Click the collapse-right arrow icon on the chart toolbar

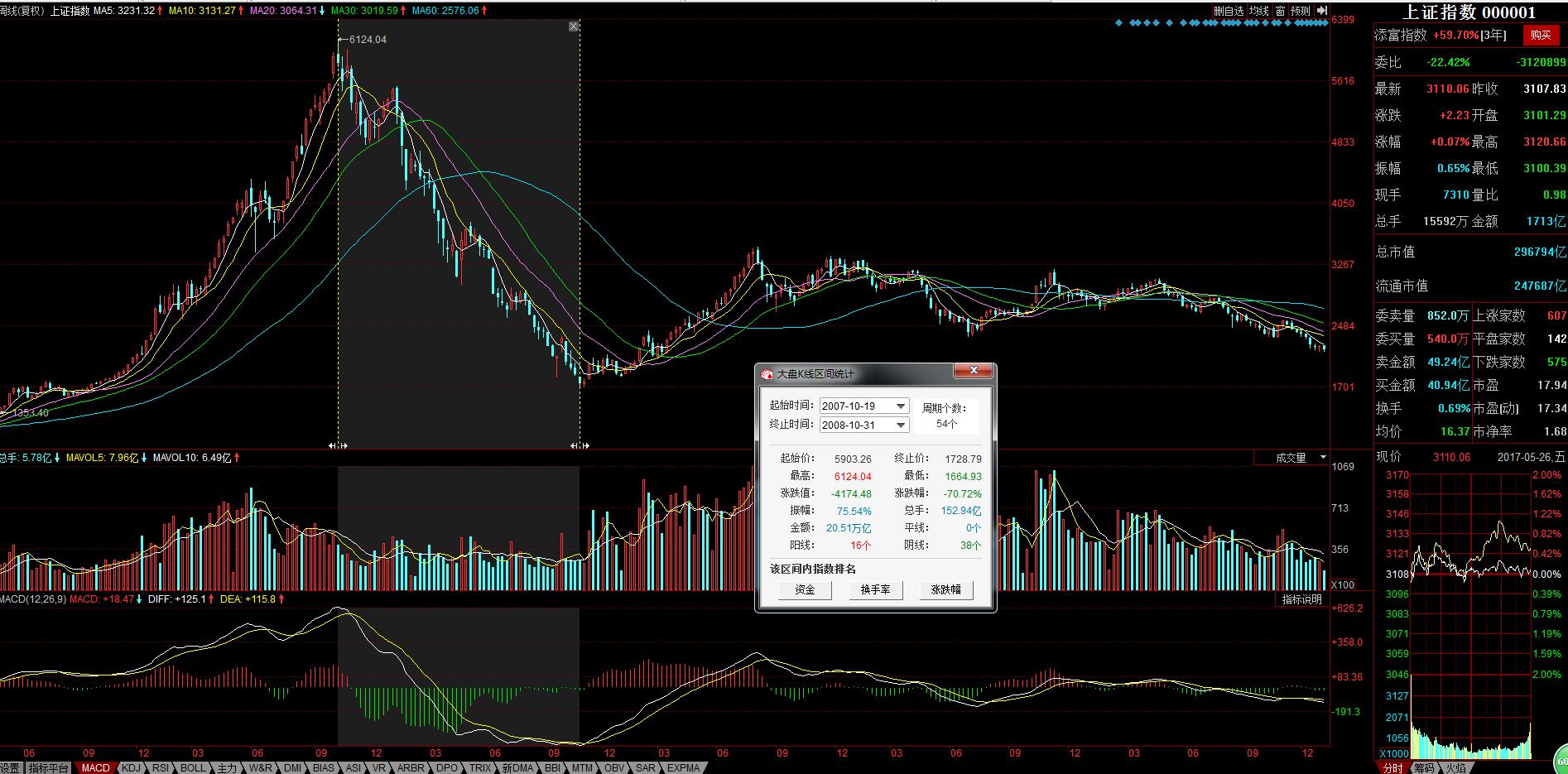coord(1322,11)
